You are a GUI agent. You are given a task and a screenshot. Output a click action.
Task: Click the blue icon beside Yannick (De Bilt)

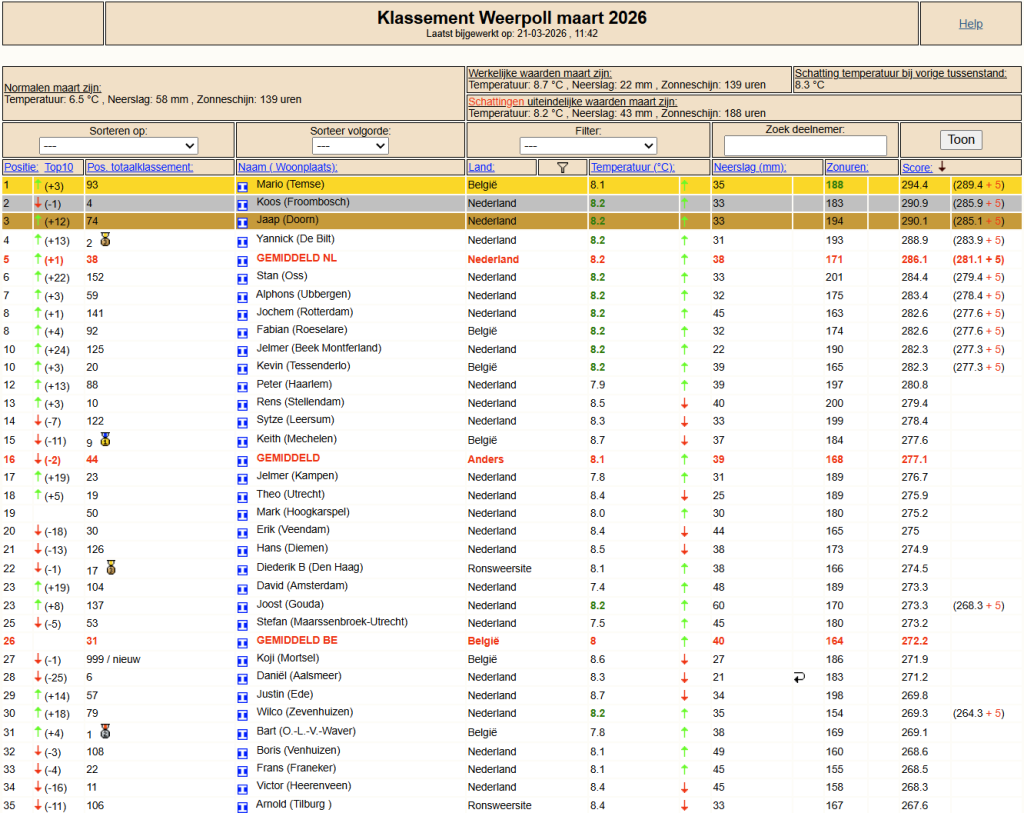[x=242, y=241]
